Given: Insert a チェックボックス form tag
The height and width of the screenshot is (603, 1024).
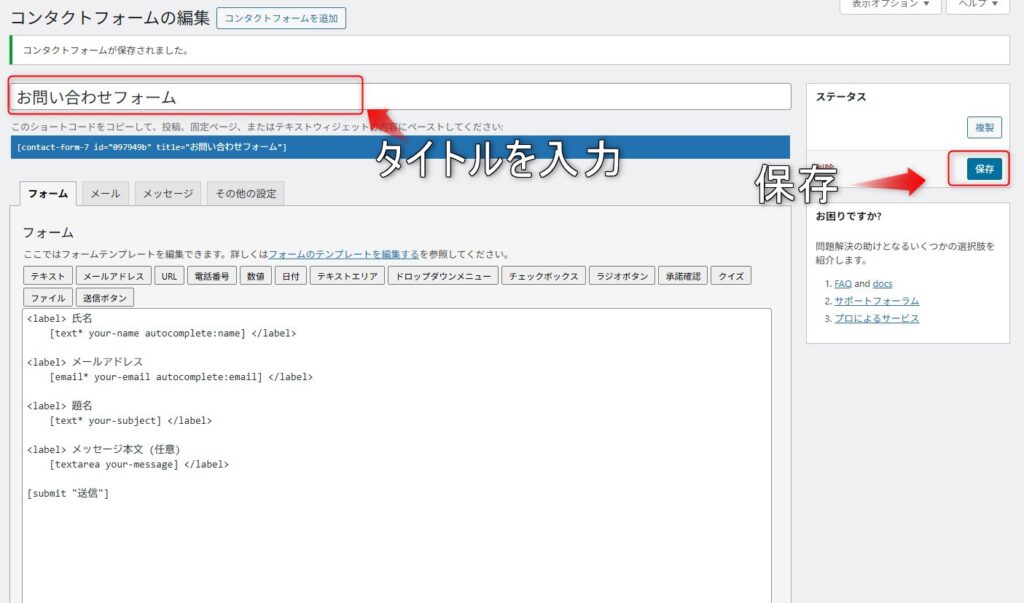Looking at the screenshot, I should [x=542, y=276].
